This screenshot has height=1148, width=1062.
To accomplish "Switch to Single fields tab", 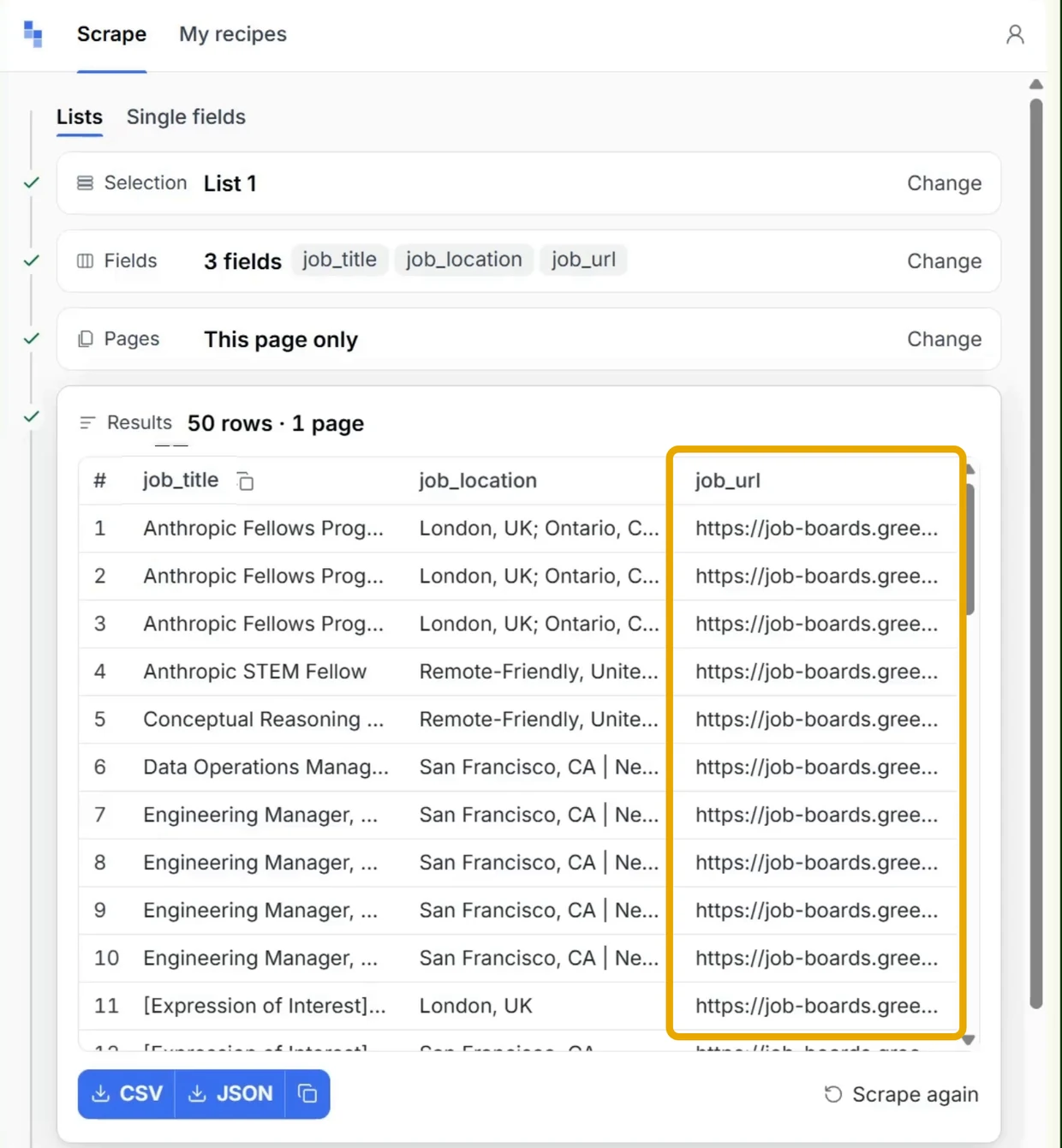I will (186, 117).
